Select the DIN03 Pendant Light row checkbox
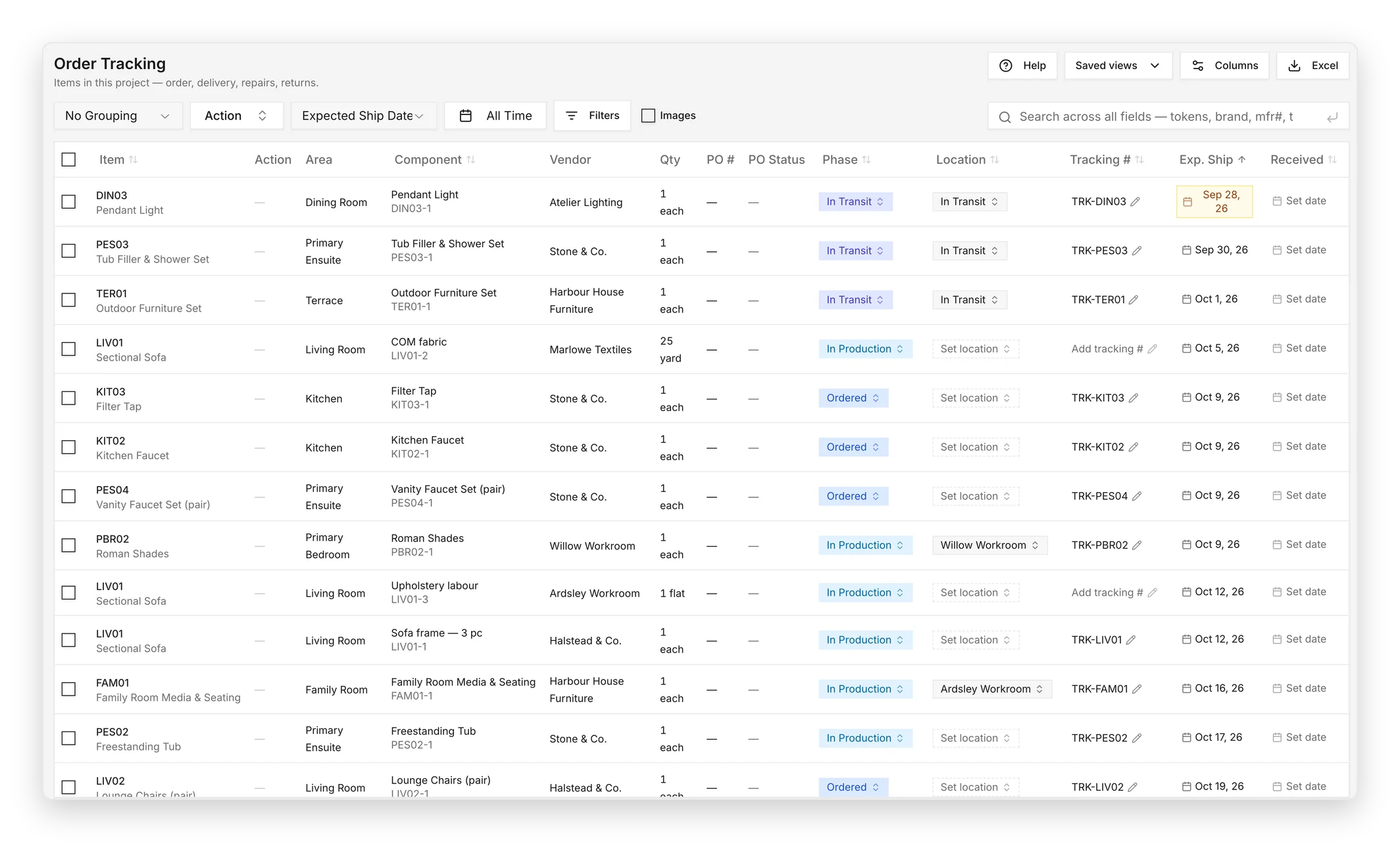The width and height of the screenshot is (1400, 842). point(68,202)
